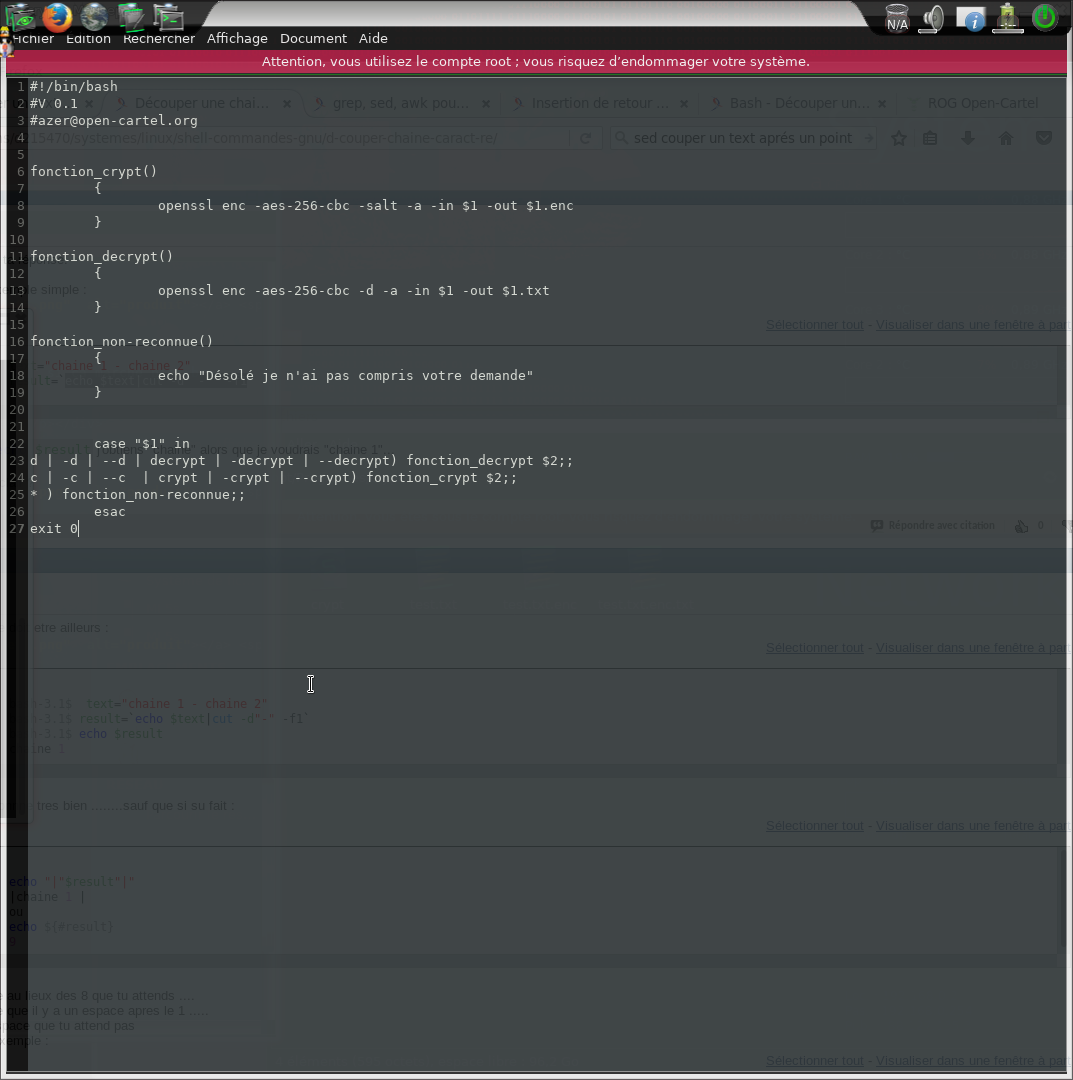This screenshot has width=1073, height=1080.
Task: Open the Affichage menu
Action: (237, 39)
